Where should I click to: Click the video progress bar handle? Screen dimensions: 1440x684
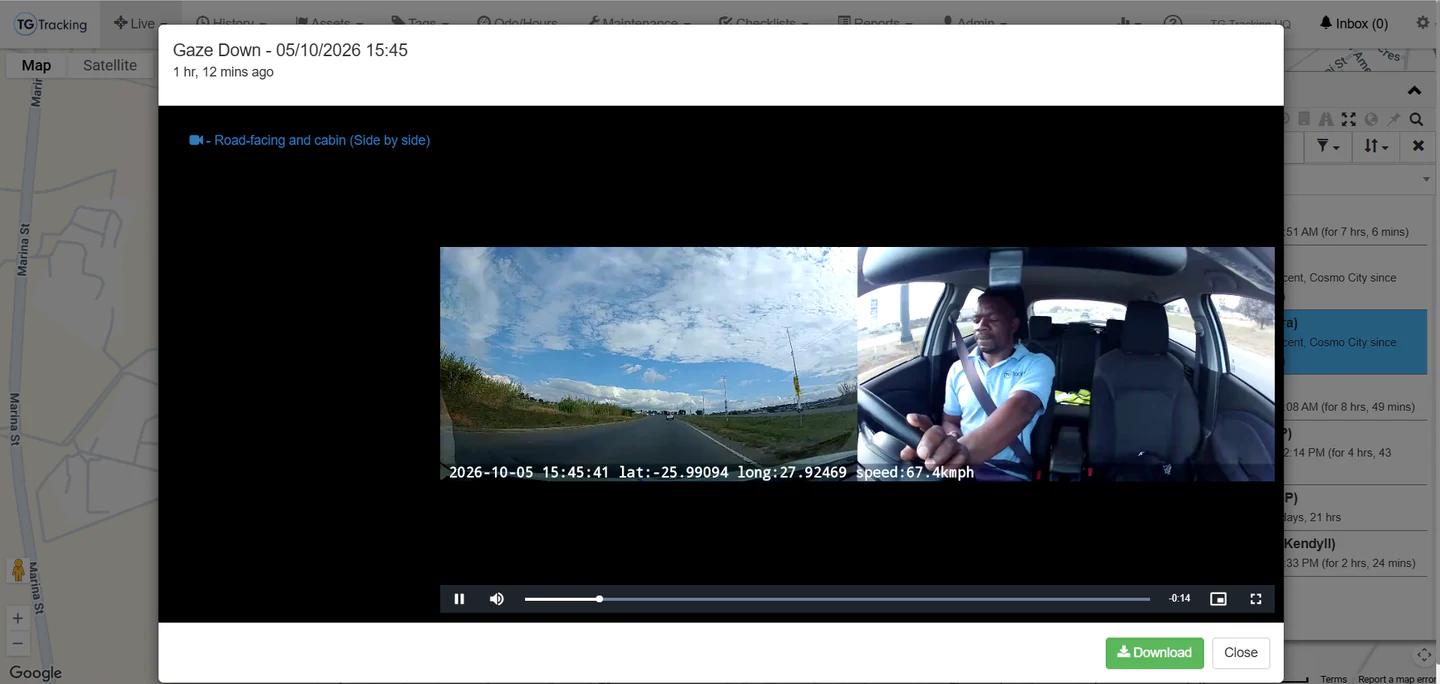[599, 599]
